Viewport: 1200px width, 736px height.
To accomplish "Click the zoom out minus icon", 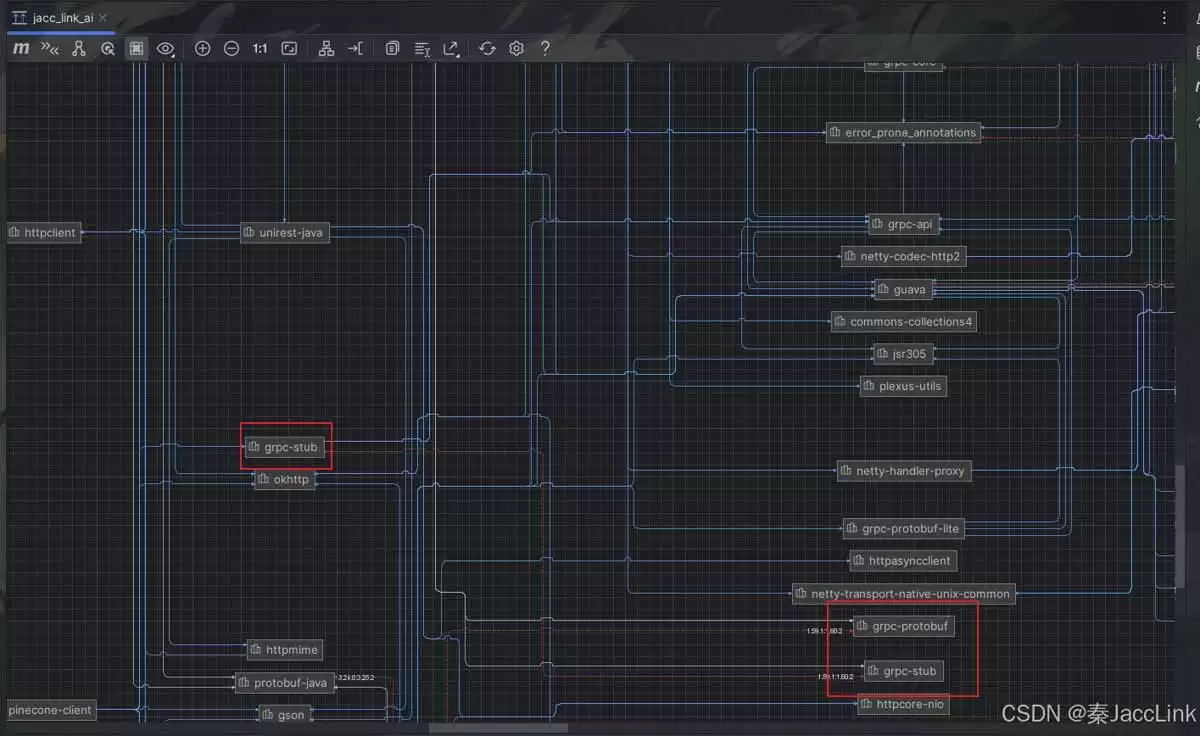I will (x=231, y=48).
